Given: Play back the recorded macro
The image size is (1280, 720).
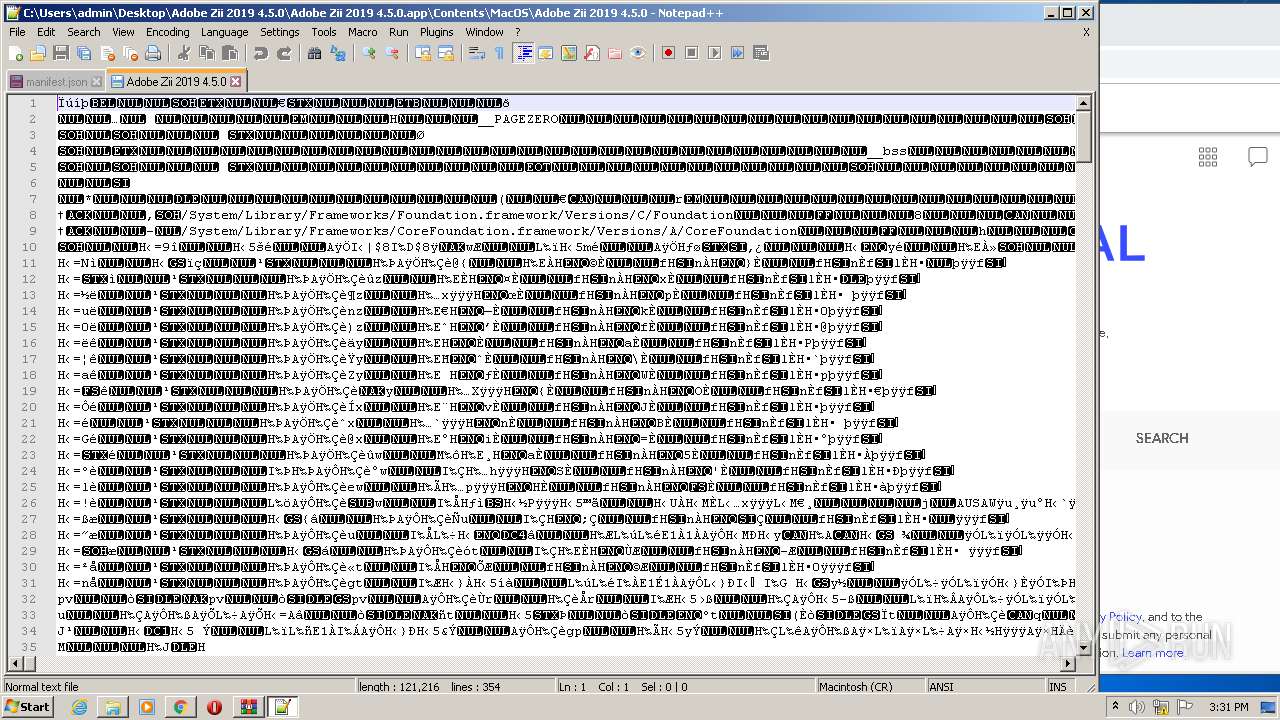Looking at the screenshot, I should point(714,53).
